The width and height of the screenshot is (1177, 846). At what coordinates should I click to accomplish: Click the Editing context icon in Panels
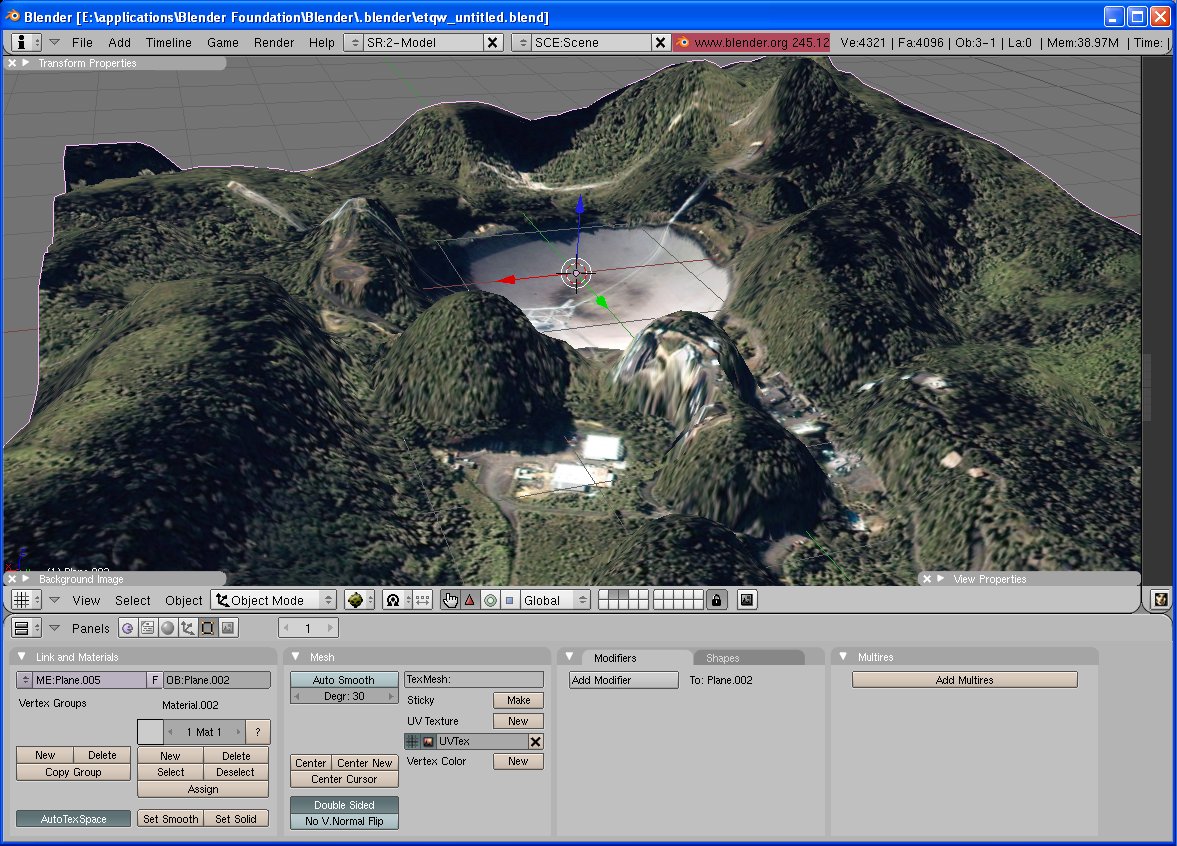pos(208,628)
